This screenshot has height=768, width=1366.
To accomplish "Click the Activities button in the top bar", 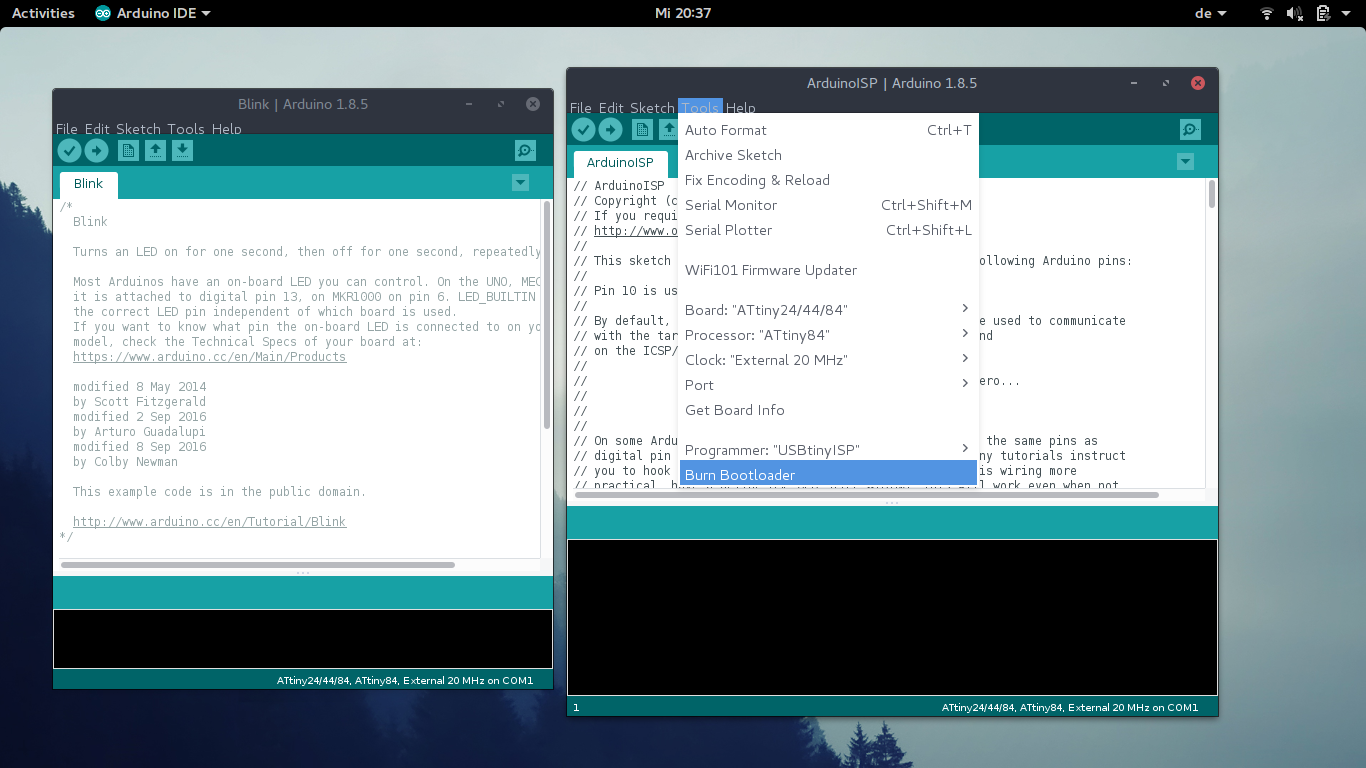I will coord(43,13).
